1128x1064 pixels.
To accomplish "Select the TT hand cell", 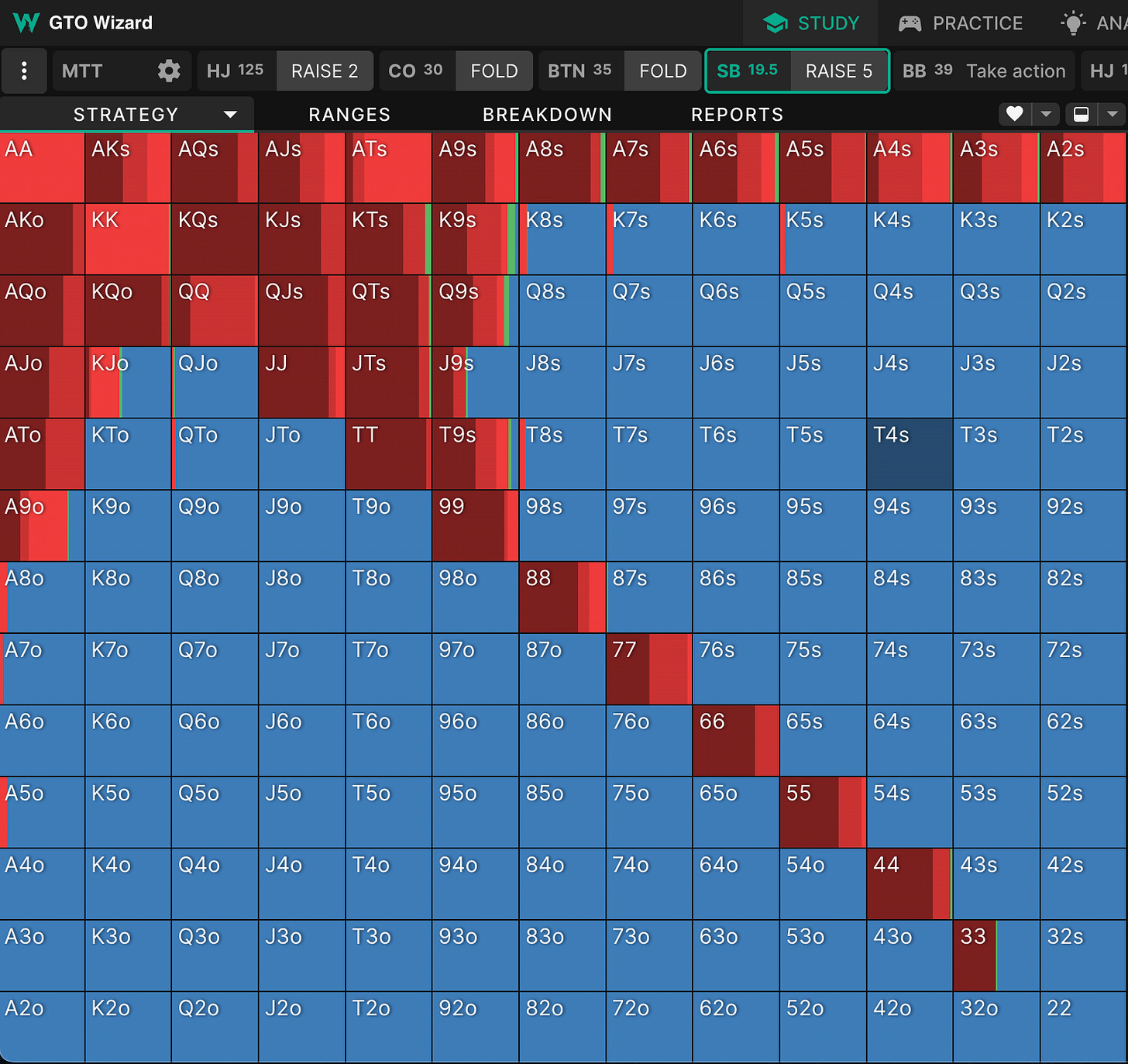I will click(x=388, y=454).
